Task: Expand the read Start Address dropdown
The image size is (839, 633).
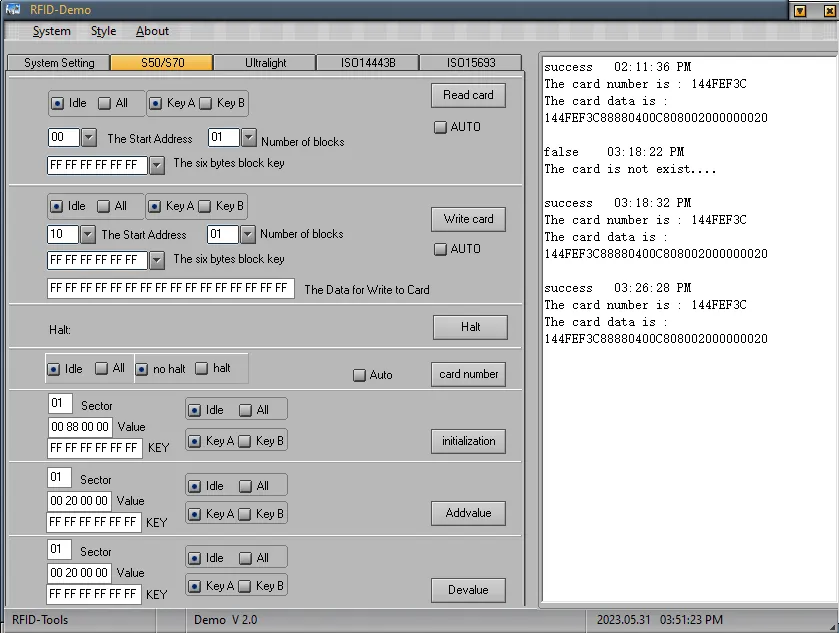Action: 89,138
